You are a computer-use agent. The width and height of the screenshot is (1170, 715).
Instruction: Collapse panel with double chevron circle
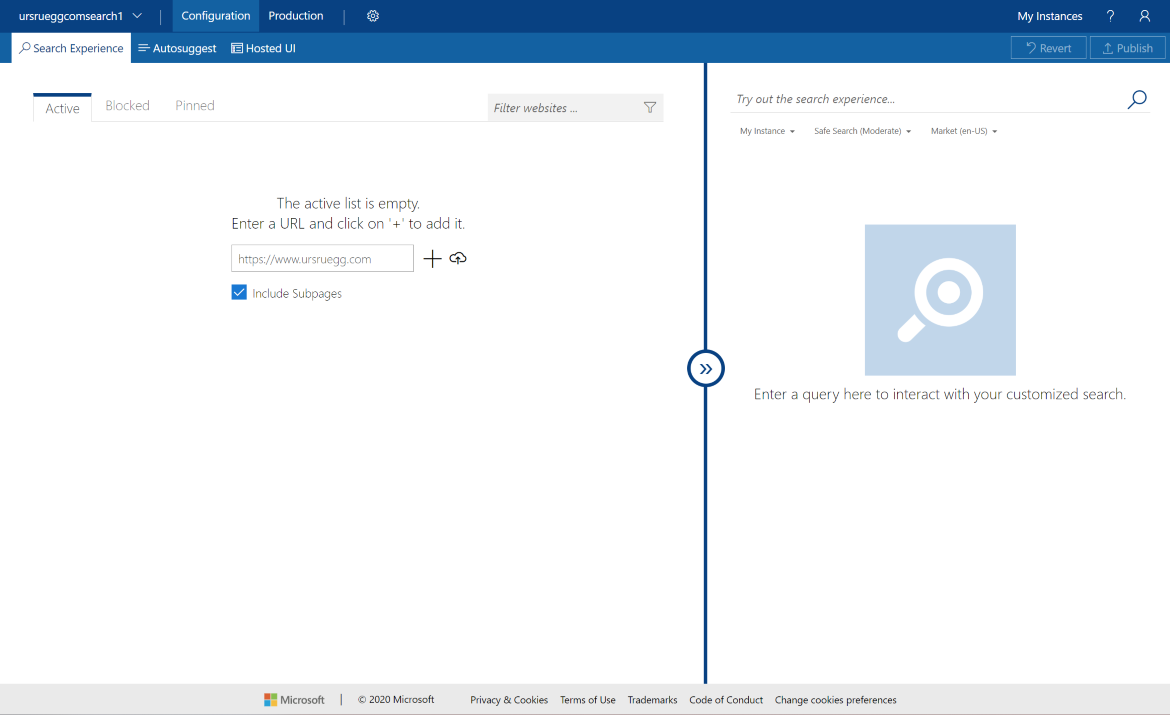[x=706, y=368]
